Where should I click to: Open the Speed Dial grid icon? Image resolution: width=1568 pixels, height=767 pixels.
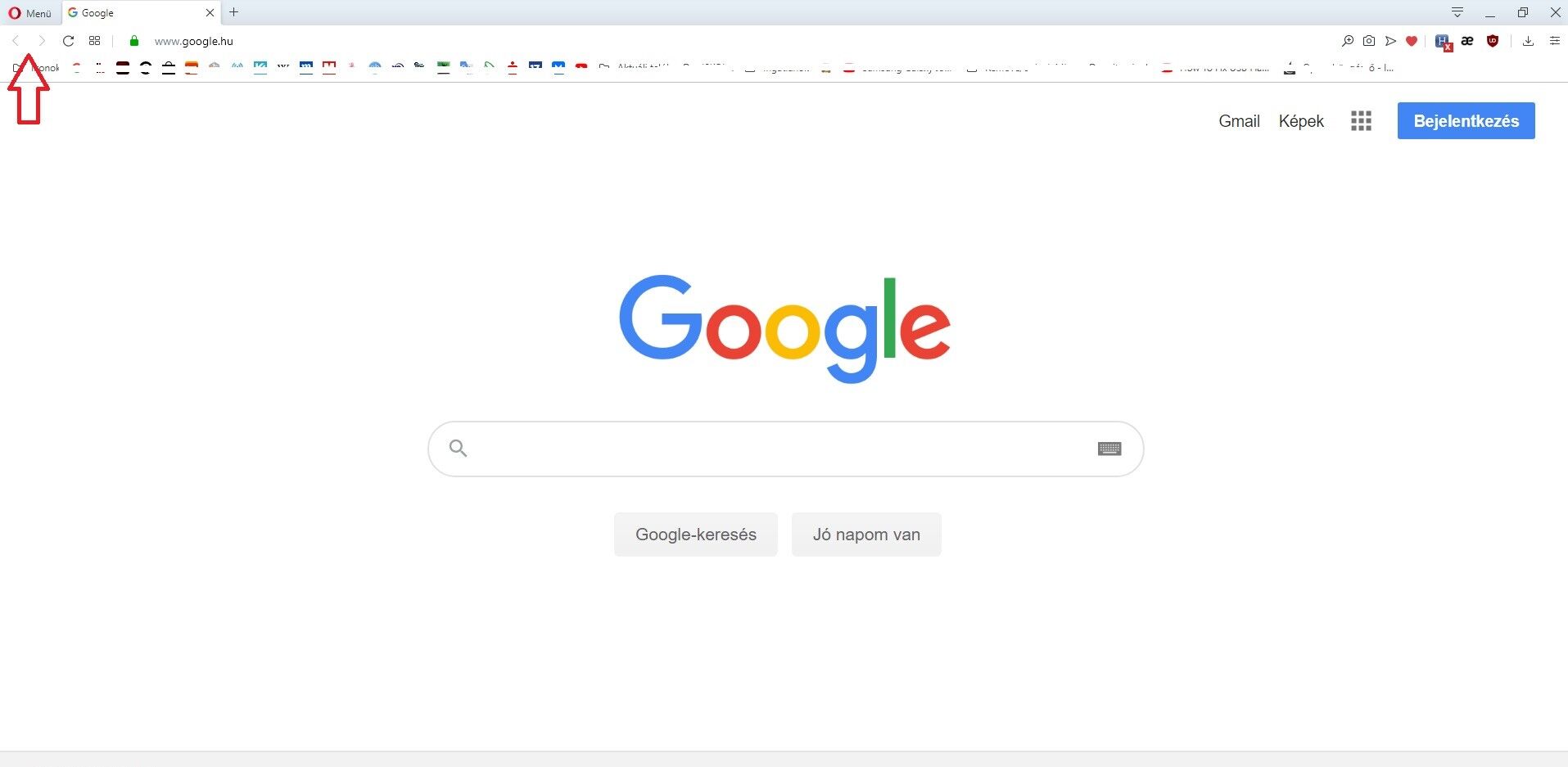95,41
